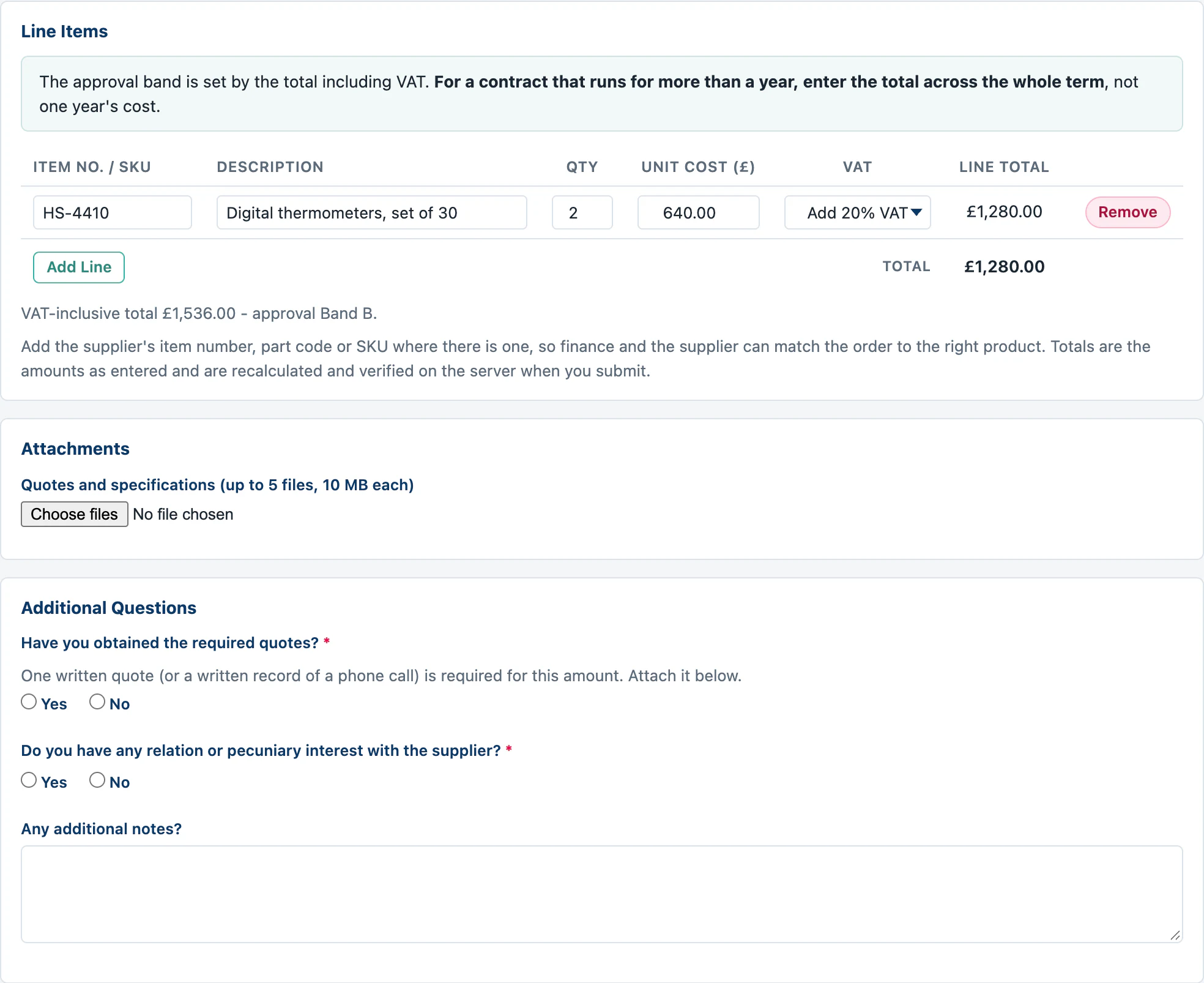Click the Item No. / SKU field
1204x983 pixels.
[113, 212]
